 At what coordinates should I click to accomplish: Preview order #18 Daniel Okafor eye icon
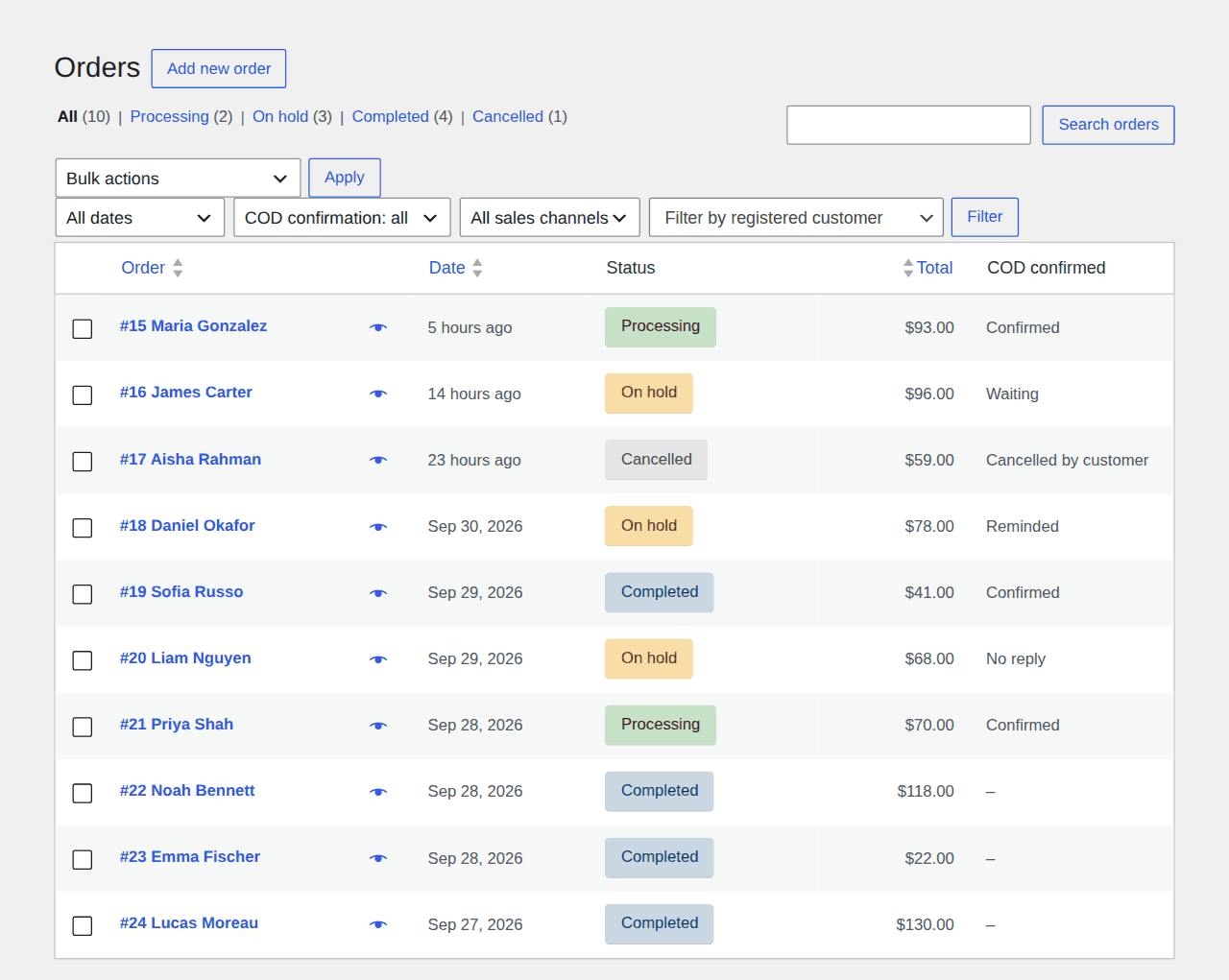(x=378, y=527)
